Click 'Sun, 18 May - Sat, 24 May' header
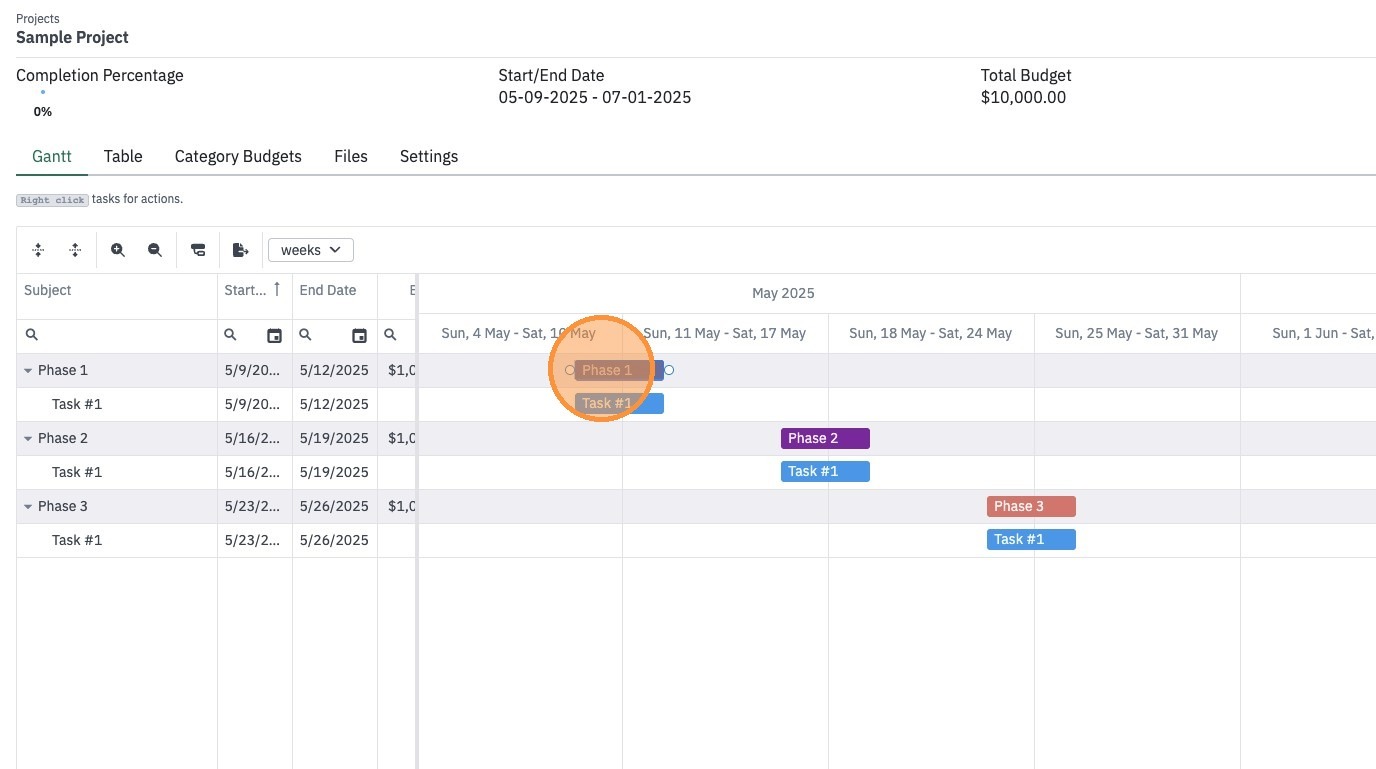The height and width of the screenshot is (769, 1376). tap(931, 333)
